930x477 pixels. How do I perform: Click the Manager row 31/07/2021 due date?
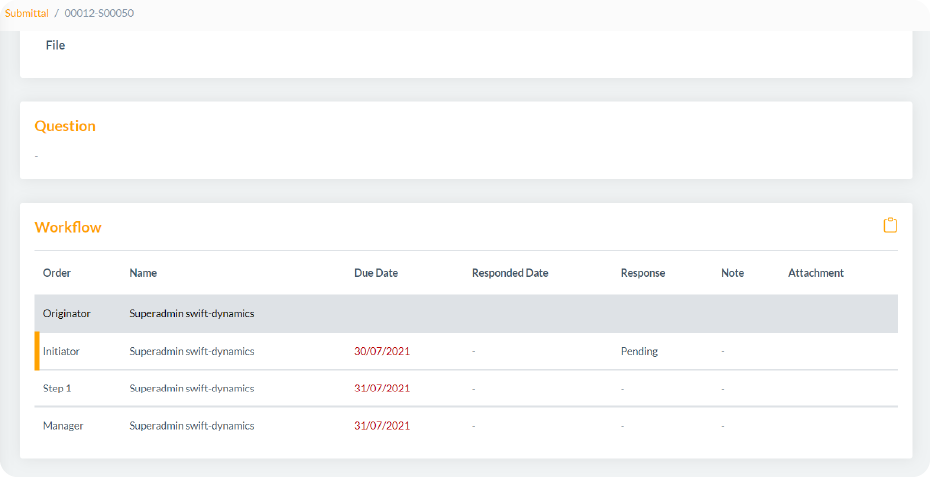click(382, 426)
